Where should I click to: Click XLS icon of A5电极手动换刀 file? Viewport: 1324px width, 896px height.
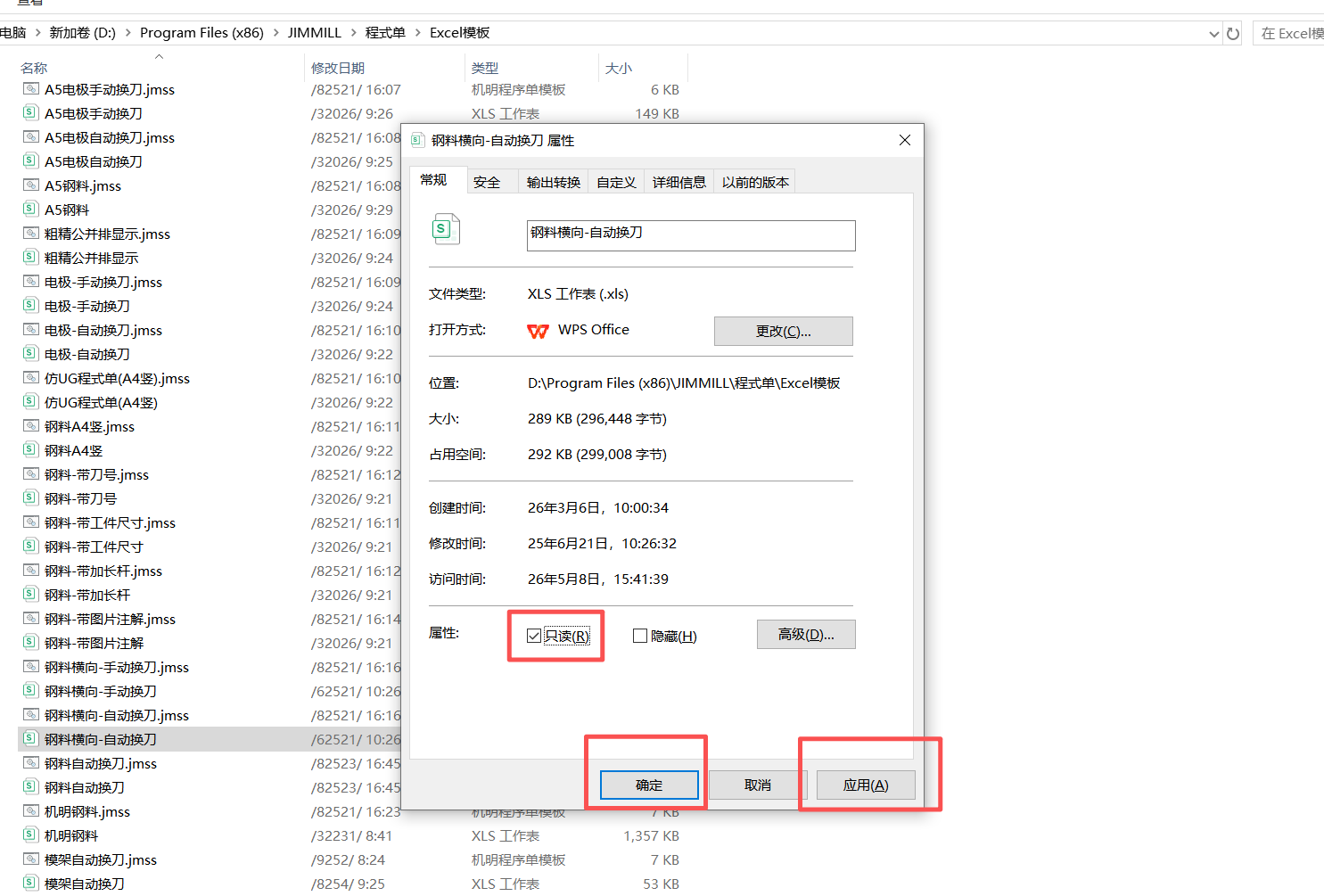coord(31,113)
